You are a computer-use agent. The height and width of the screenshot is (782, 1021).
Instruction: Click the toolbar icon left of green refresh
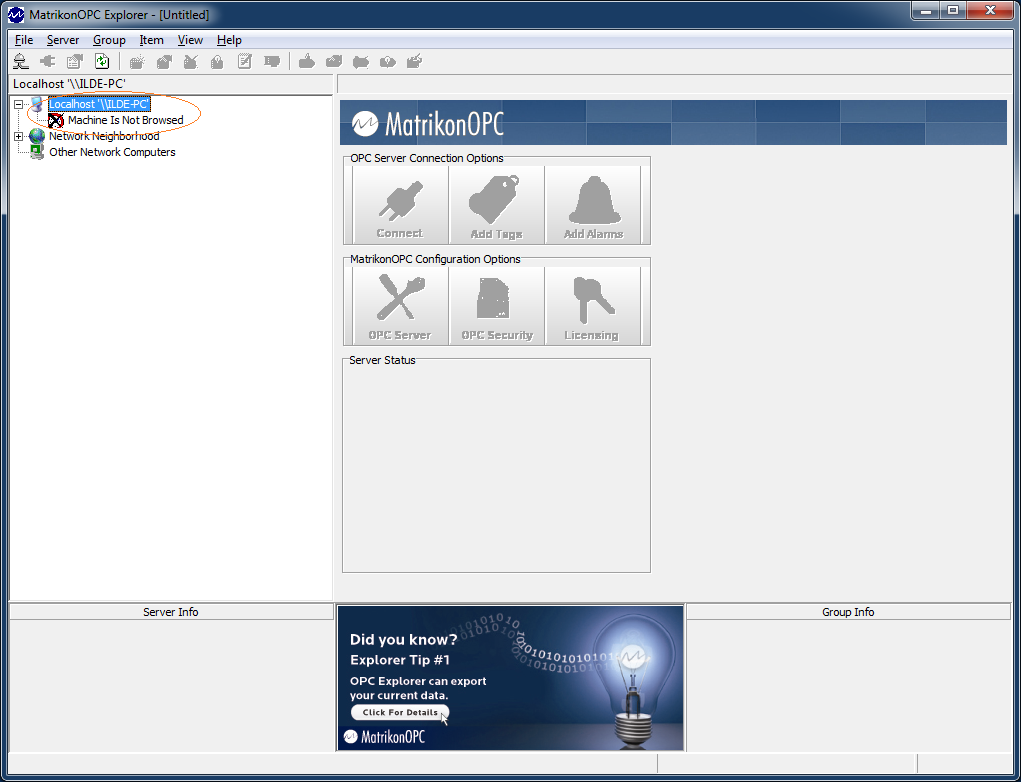pos(75,61)
